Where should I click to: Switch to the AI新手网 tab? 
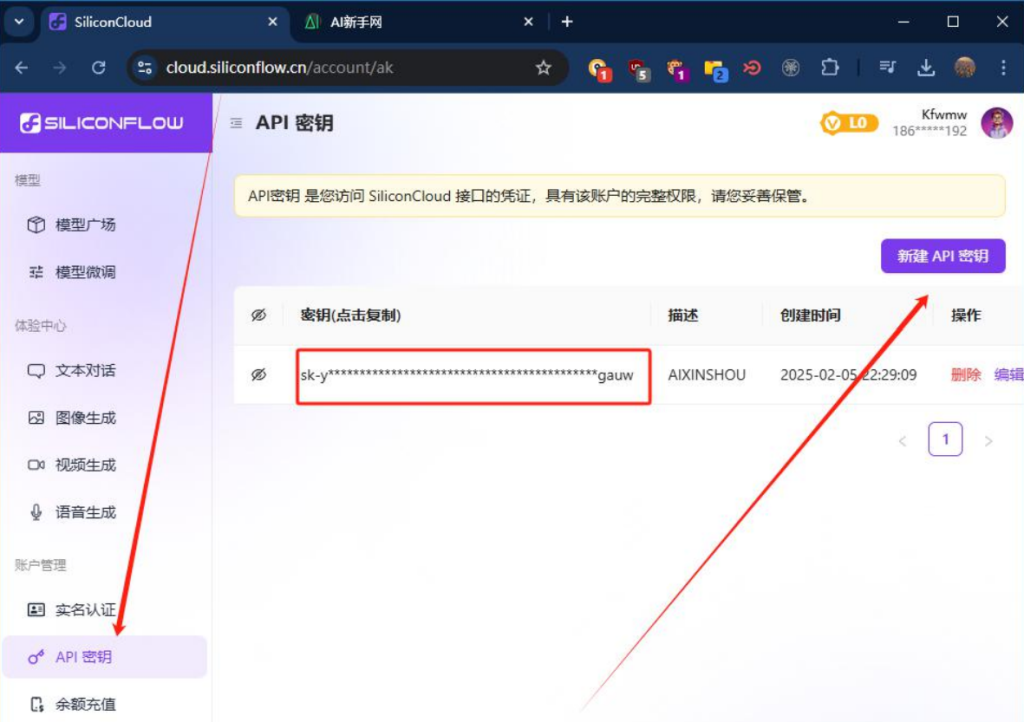pyautogui.click(x=419, y=22)
